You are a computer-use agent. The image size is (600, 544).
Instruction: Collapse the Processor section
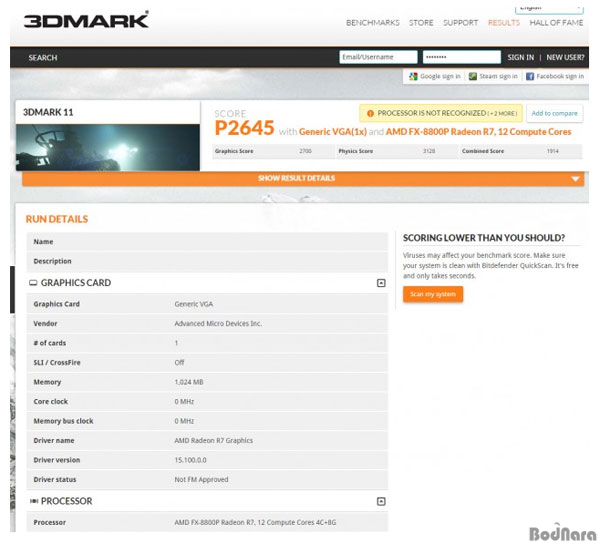381,502
